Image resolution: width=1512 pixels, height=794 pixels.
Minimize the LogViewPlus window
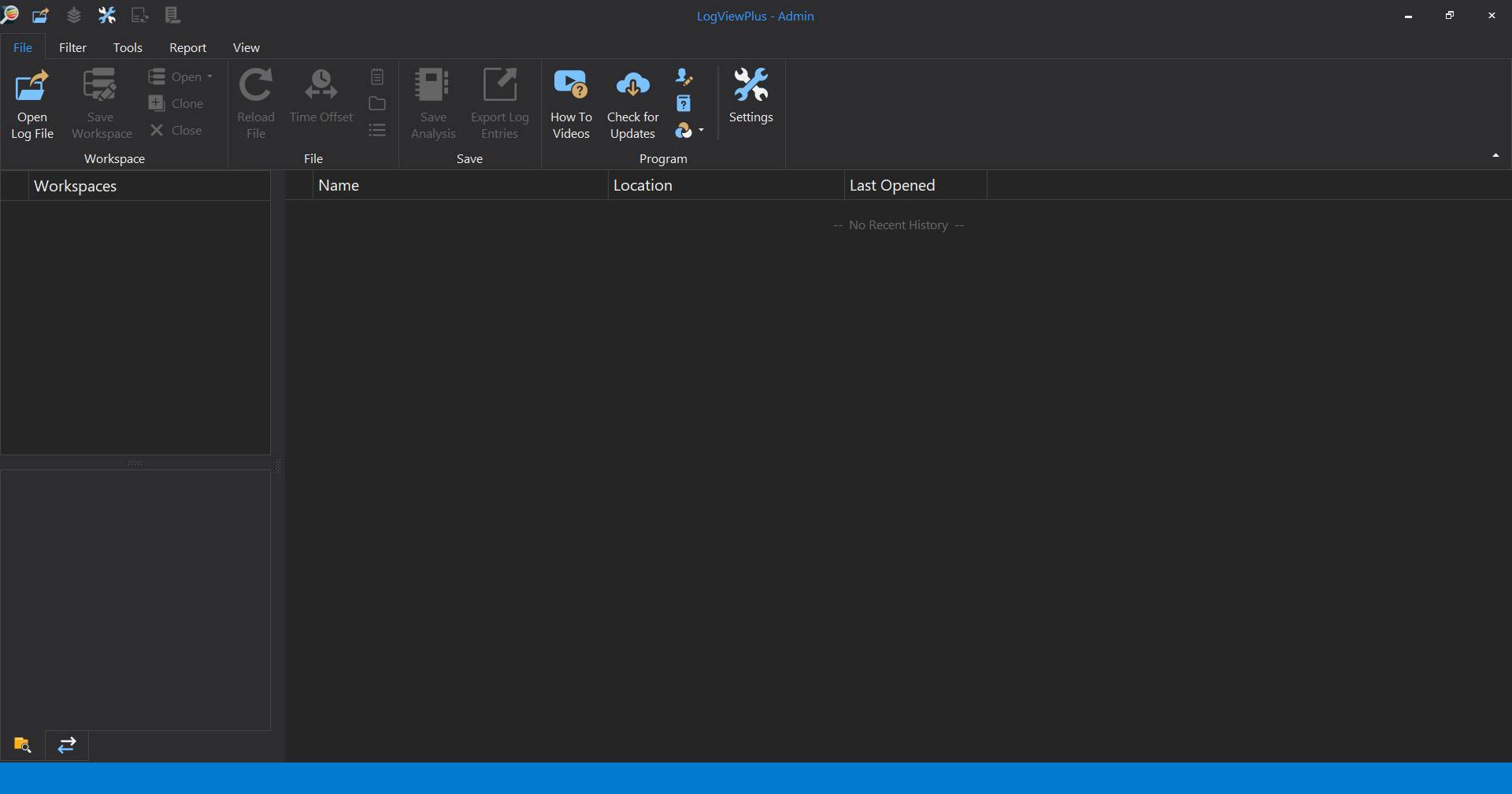pyautogui.click(x=1408, y=16)
